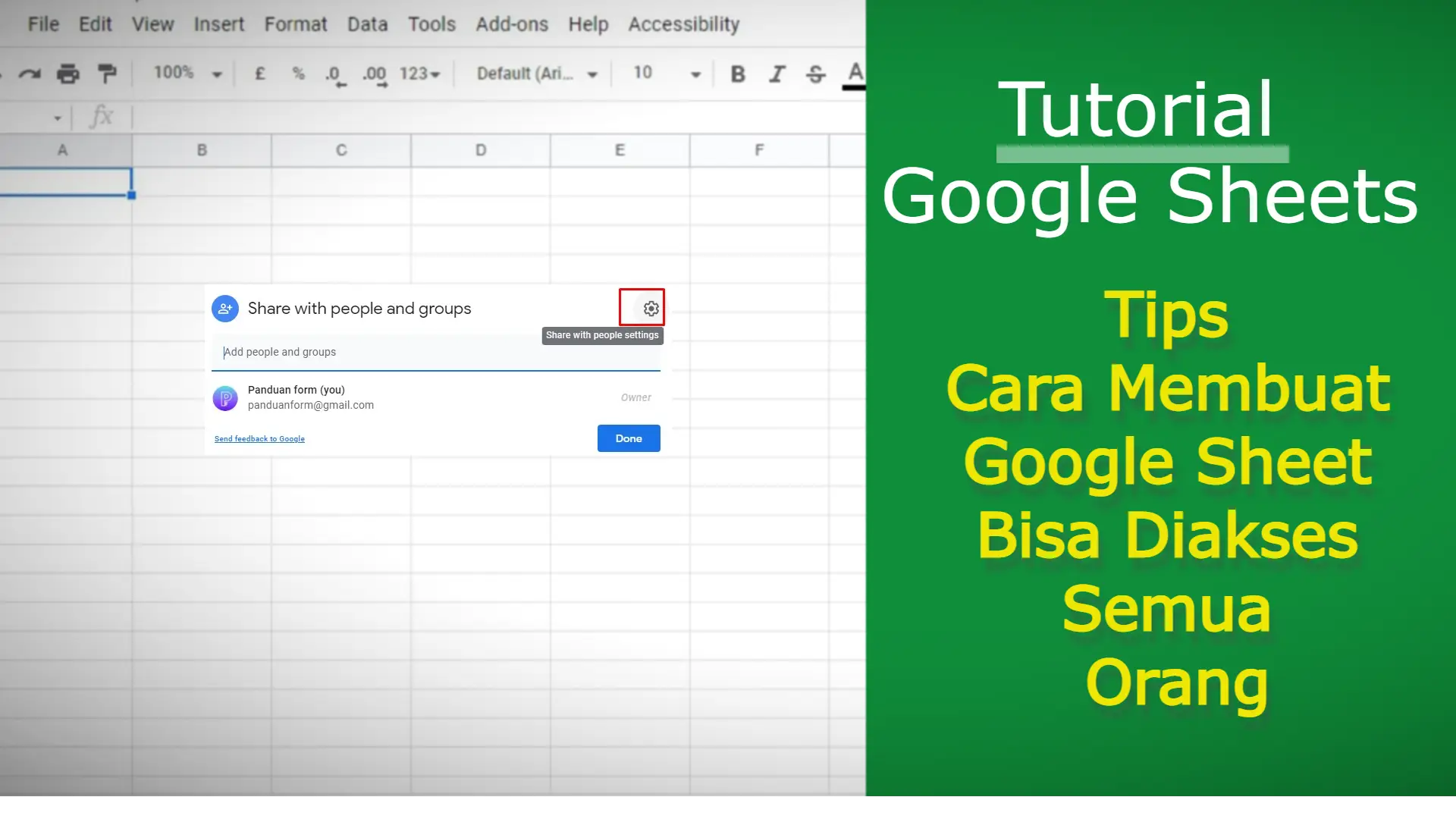This screenshot has width=1456, height=819.
Task: Select column D header
Action: (481, 150)
